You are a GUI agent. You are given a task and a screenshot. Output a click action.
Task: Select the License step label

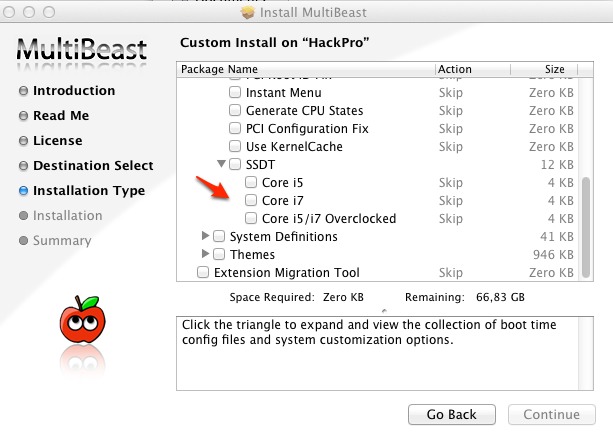tap(58, 141)
